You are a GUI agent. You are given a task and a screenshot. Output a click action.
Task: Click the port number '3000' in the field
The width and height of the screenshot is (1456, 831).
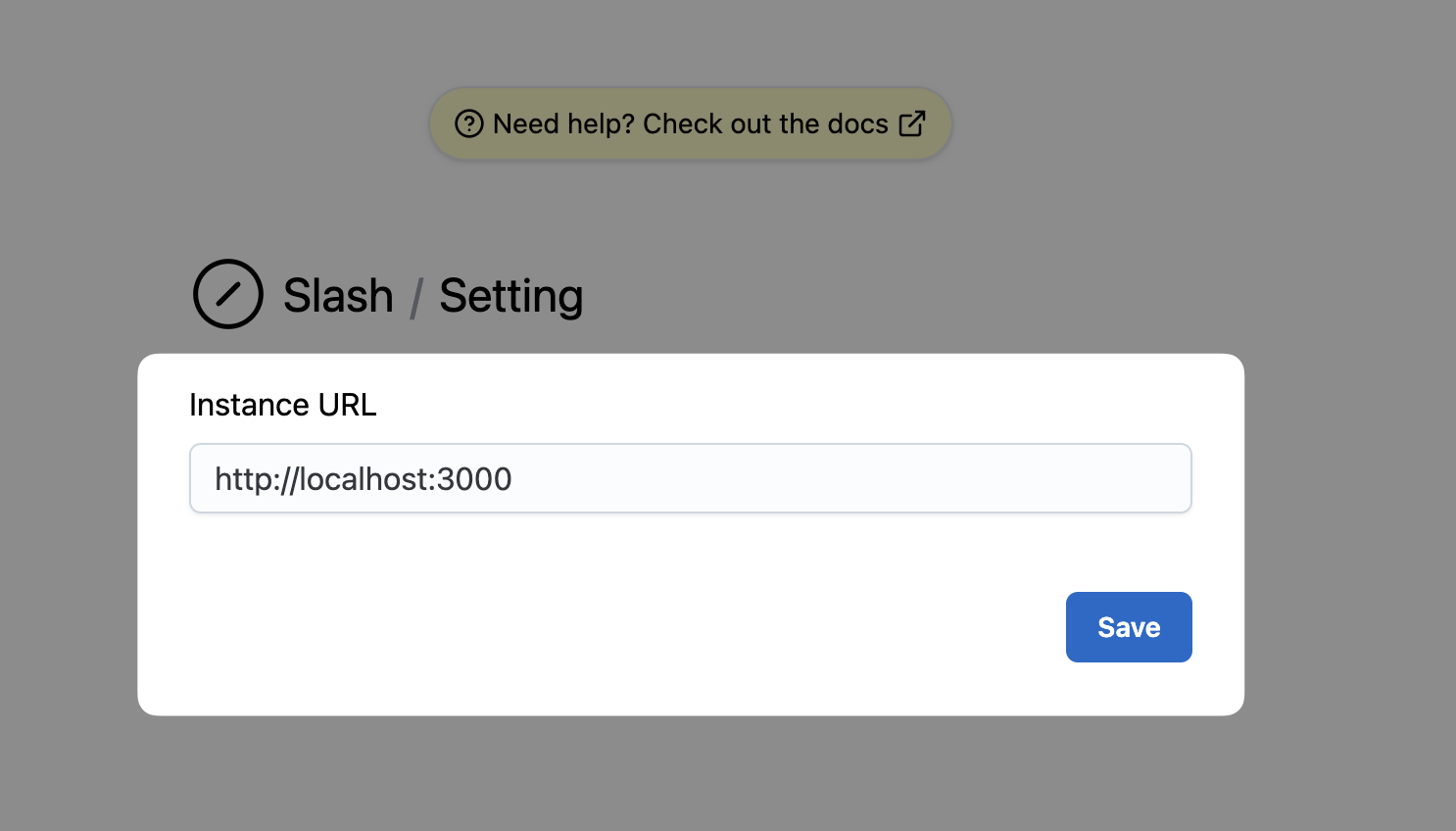pyautogui.click(x=474, y=479)
